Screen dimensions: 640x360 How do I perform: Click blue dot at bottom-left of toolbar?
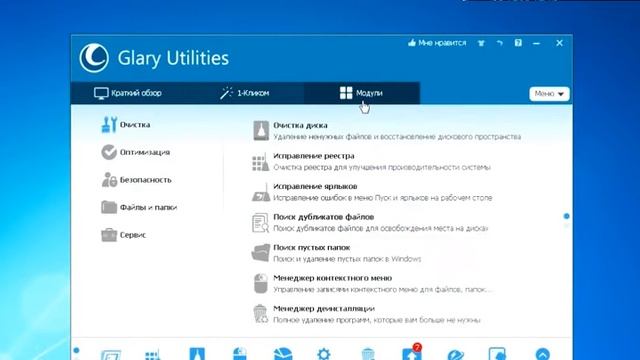(76, 350)
